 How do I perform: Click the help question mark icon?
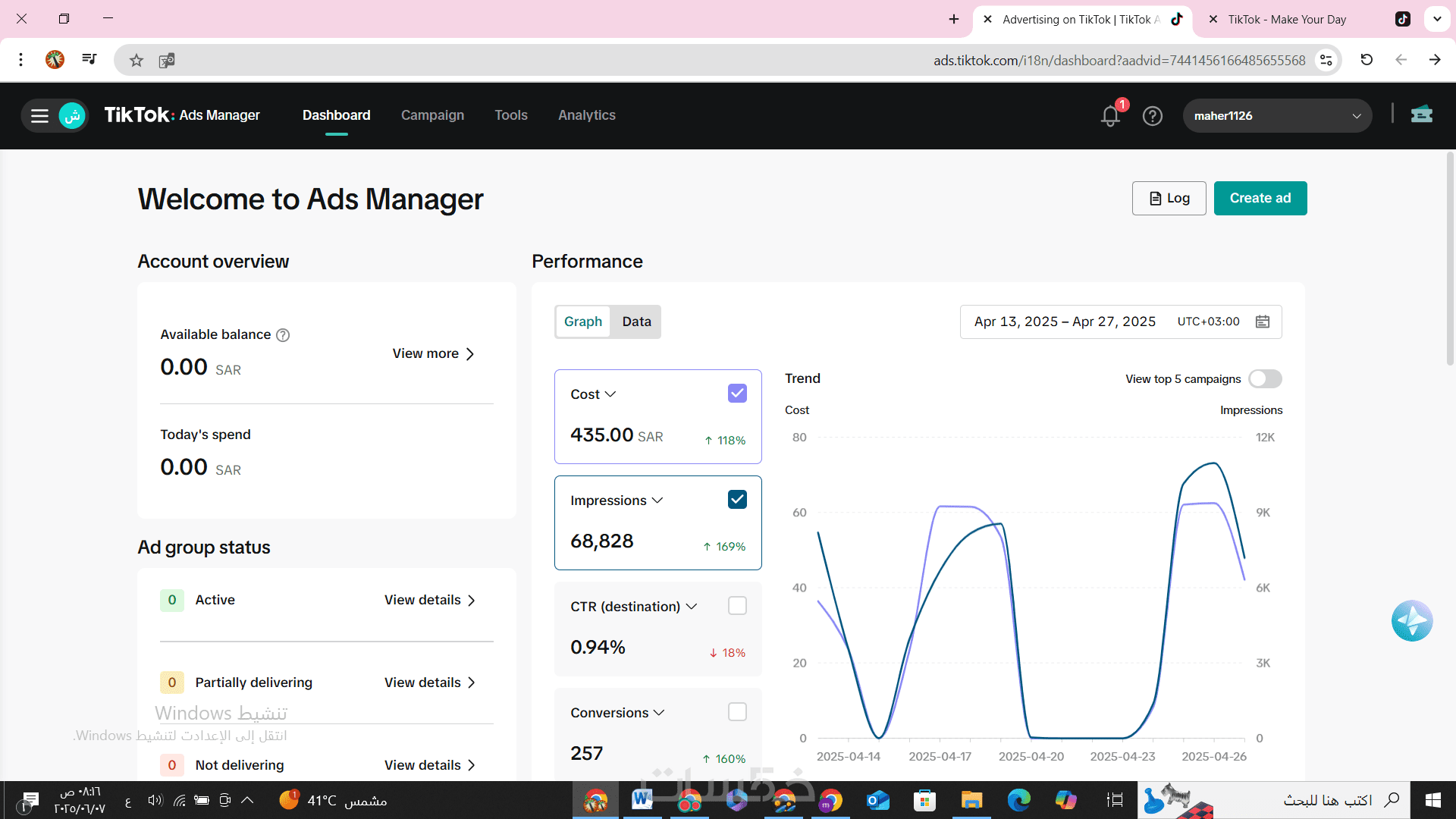point(1153,116)
